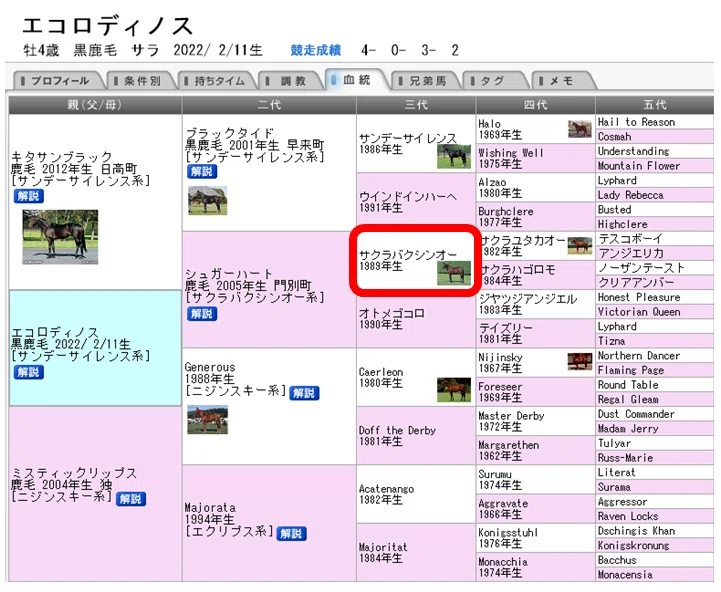Image resolution: width=721 pixels, height=592 pixels.
Task: Open the 兄弟馬 tab
Action: (x=426, y=81)
